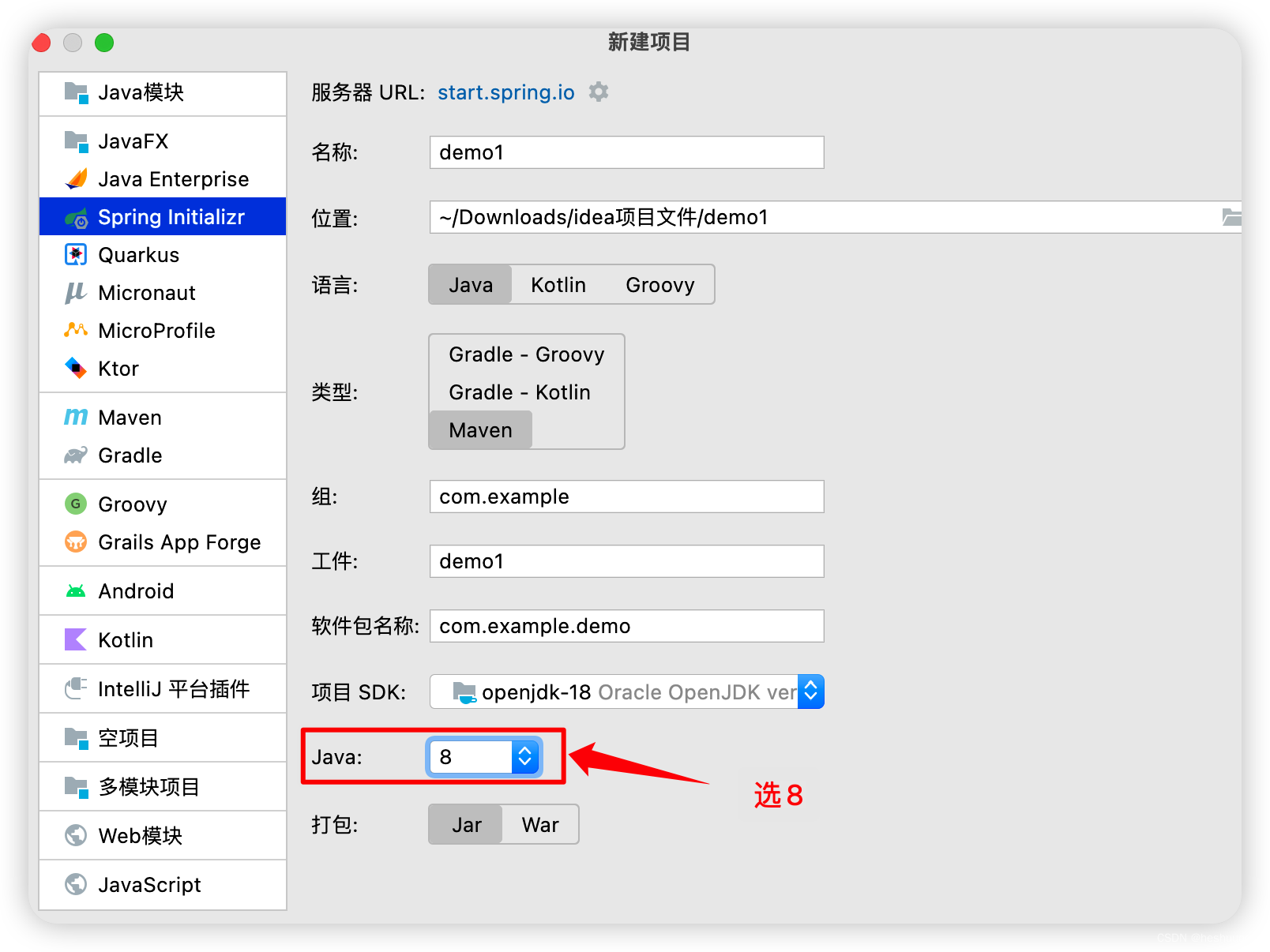Click the Spring Initializr leaf icon
The height and width of the screenshot is (952, 1270).
76,217
